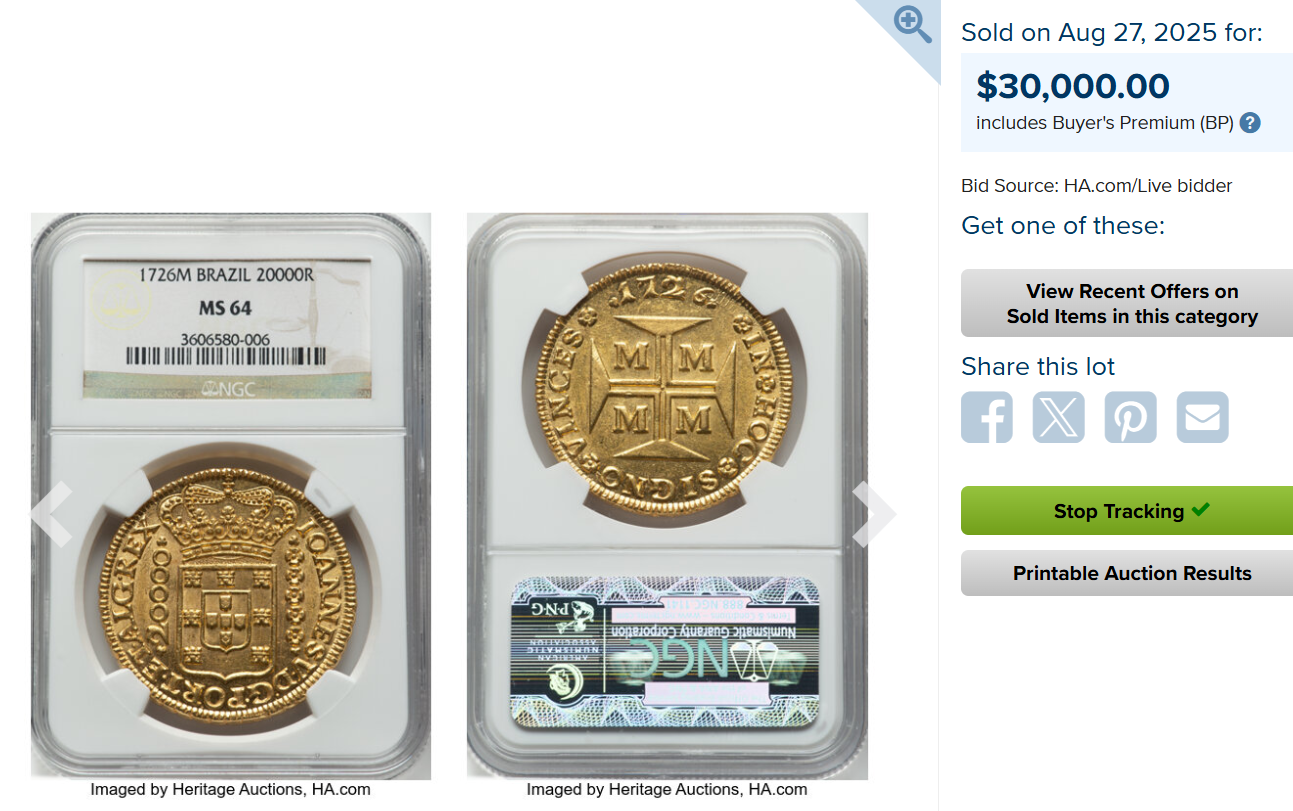
Task: Go to the next image arrow
Action: pyautogui.click(x=874, y=513)
